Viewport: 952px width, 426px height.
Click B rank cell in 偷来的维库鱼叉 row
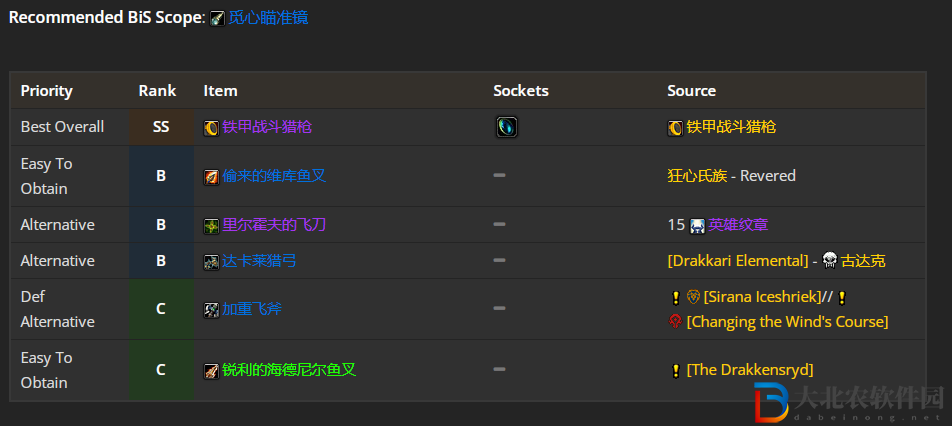click(x=162, y=176)
